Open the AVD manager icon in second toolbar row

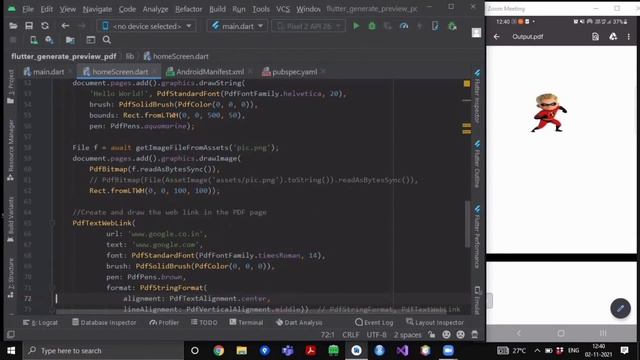click(34, 40)
